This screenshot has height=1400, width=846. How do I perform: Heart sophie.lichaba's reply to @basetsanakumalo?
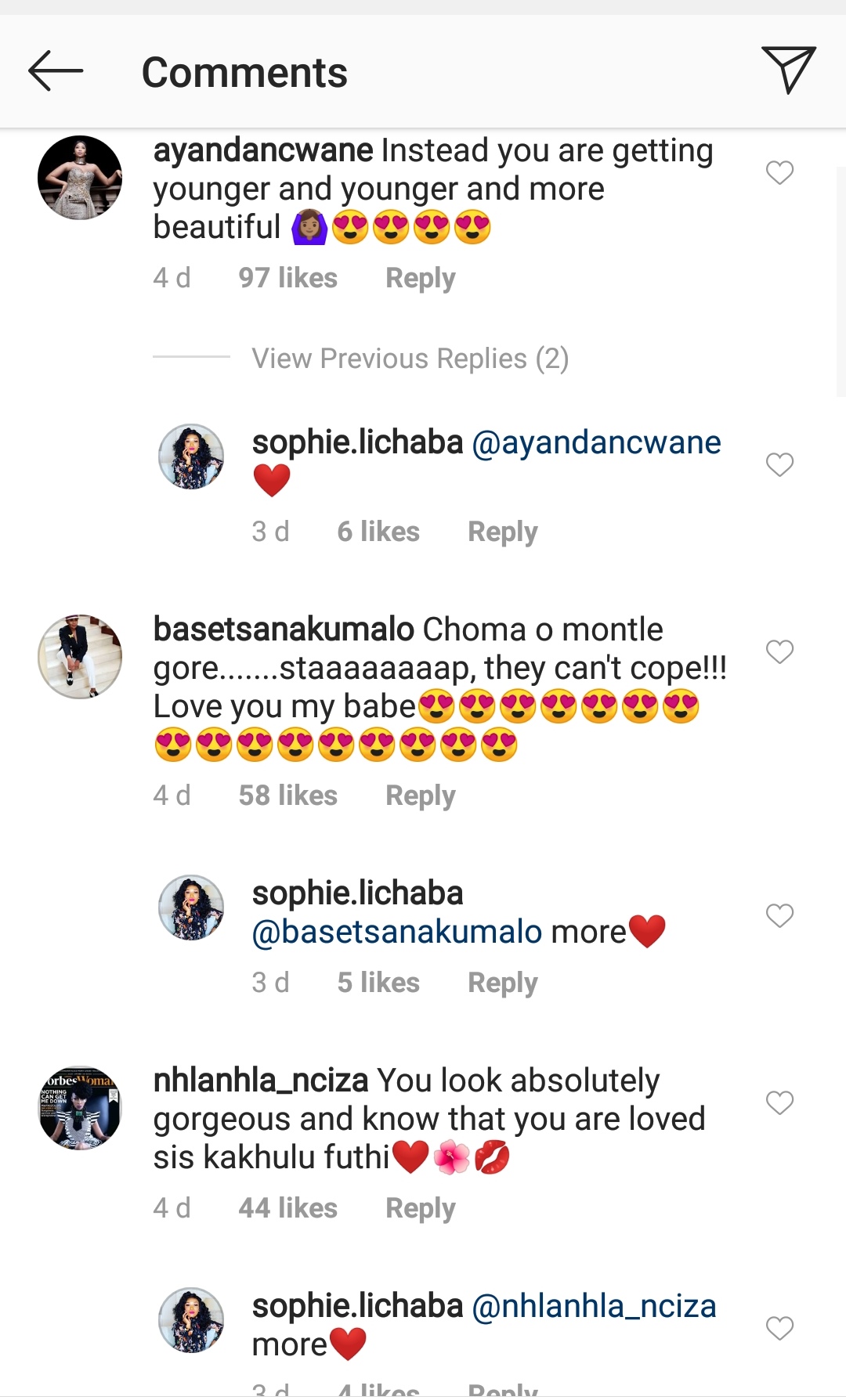pyautogui.click(x=779, y=915)
